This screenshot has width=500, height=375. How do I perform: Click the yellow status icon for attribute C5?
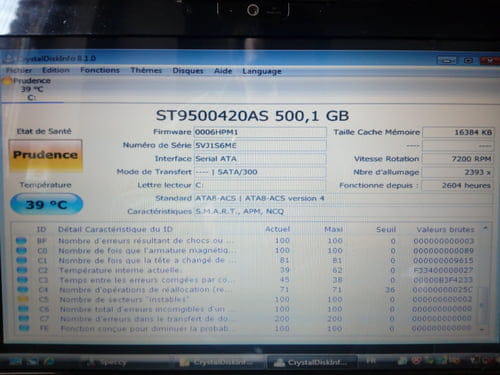pos(23,299)
